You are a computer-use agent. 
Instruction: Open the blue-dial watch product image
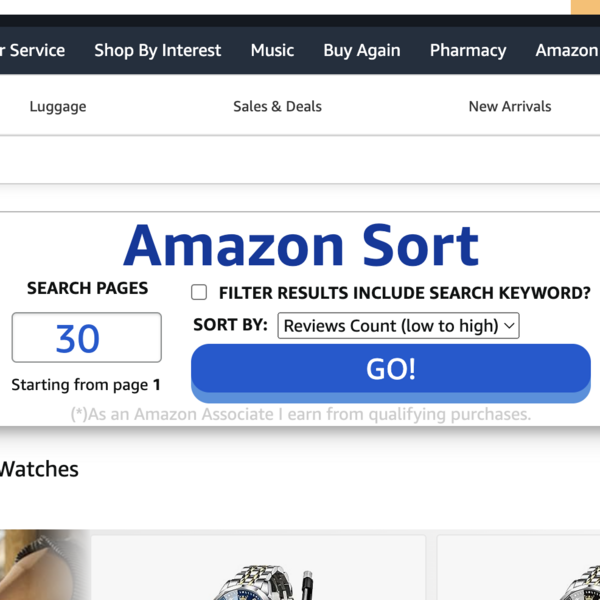(x=258, y=568)
